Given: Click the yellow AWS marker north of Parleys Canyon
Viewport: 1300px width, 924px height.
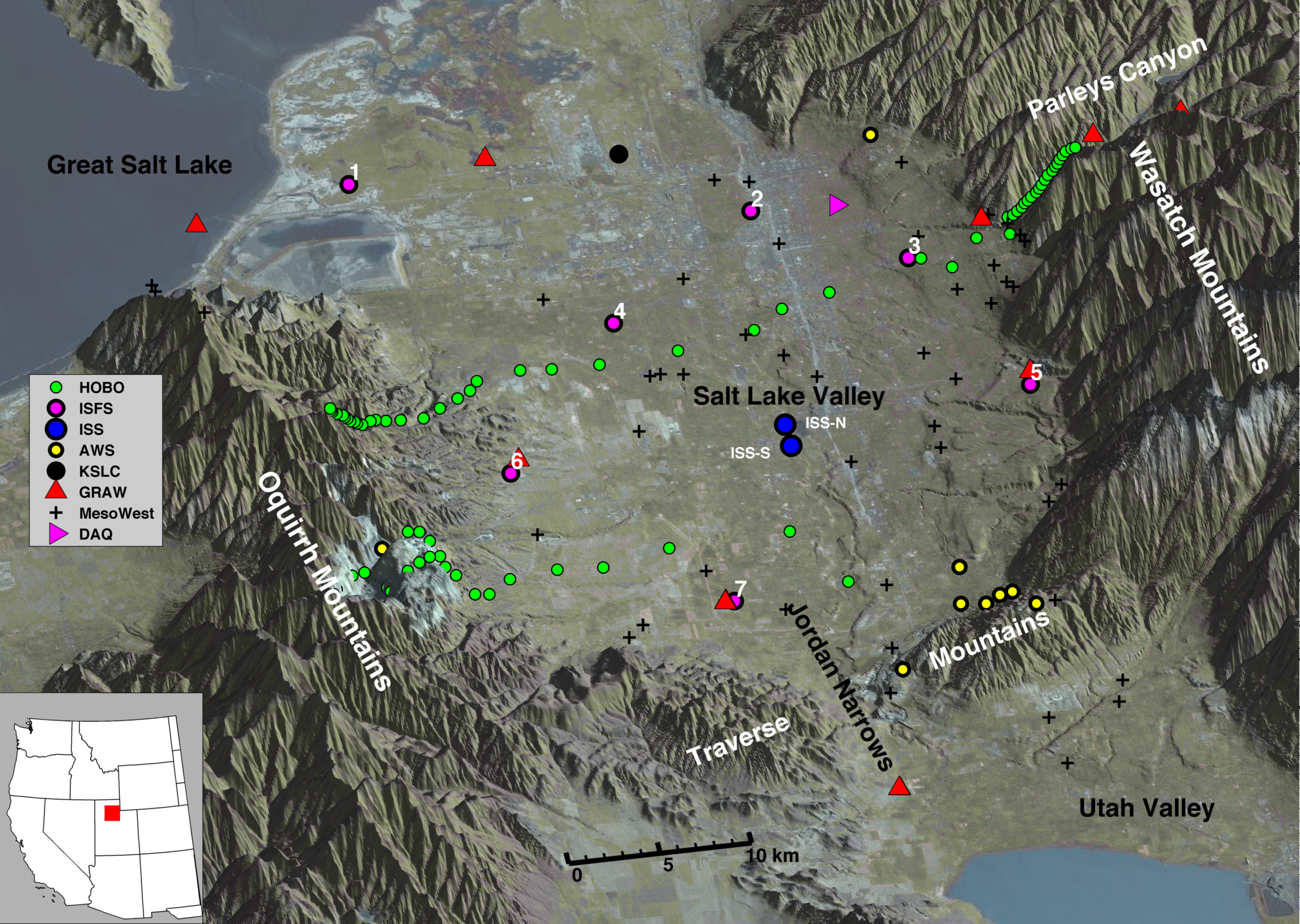Looking at the screenshot, I should [x=870, y=134].
